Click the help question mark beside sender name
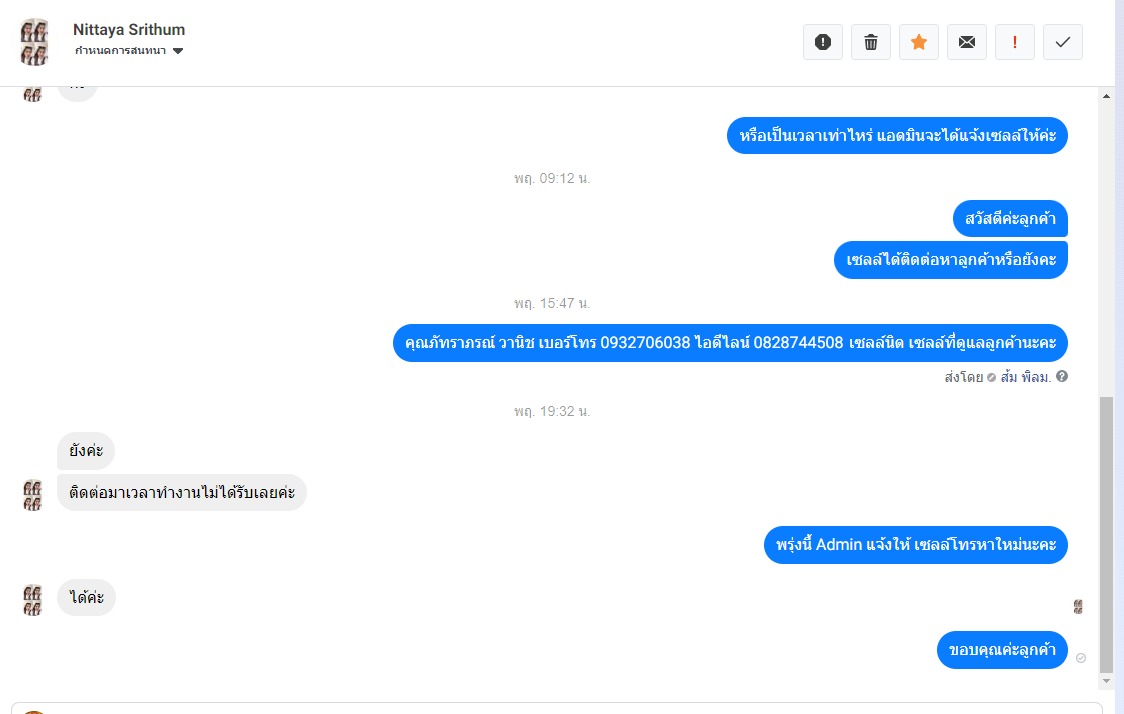The width and height of the screenshot is (1124, 714). point(1062,376)
